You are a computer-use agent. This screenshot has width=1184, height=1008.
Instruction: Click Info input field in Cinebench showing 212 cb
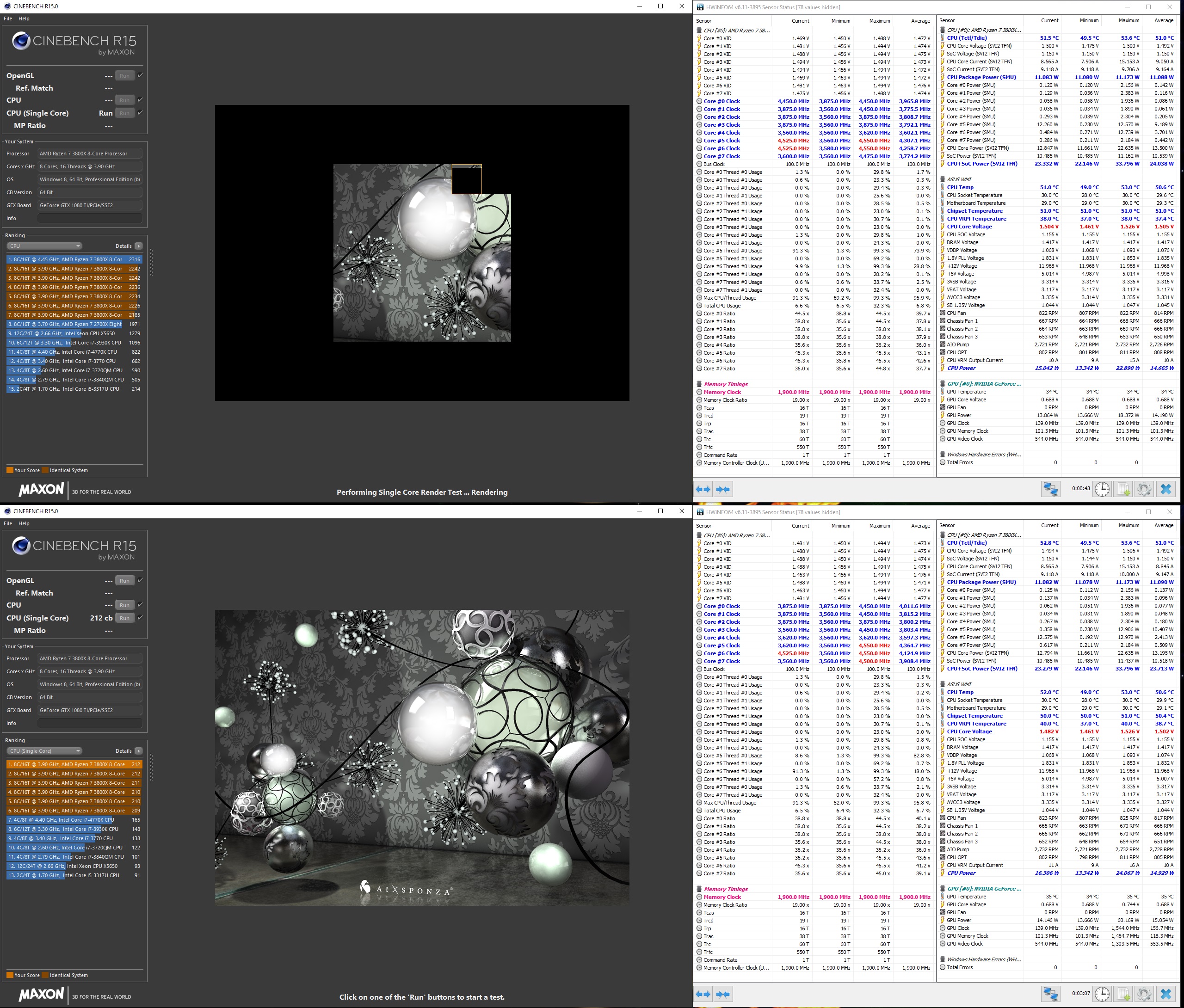90,723
